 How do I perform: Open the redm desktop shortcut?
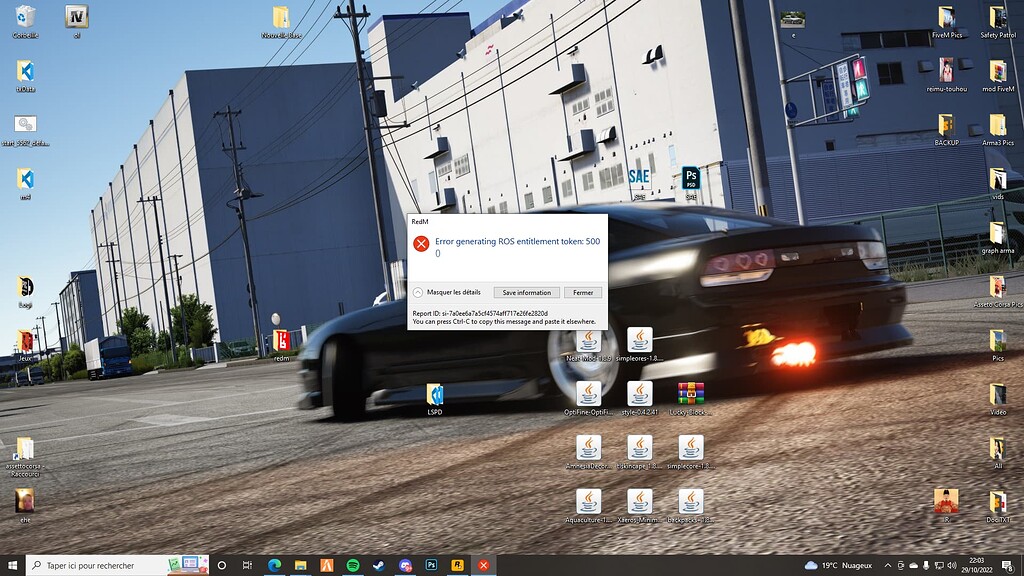[x=281, y=341]
